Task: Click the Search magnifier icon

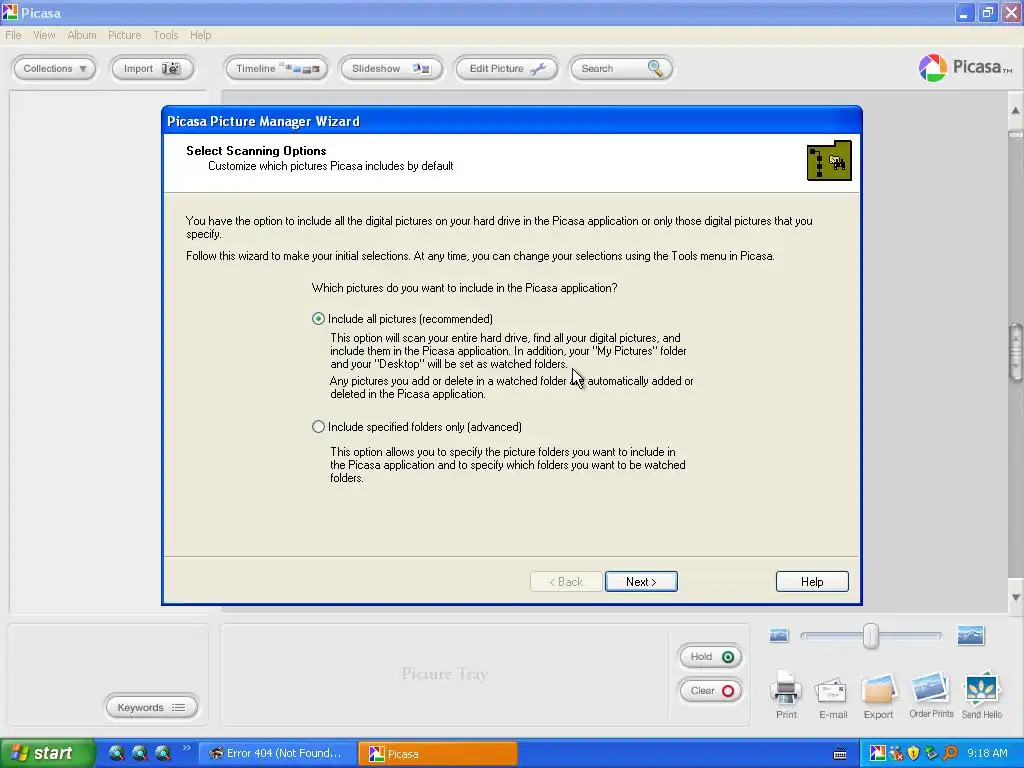Action: 655,68
